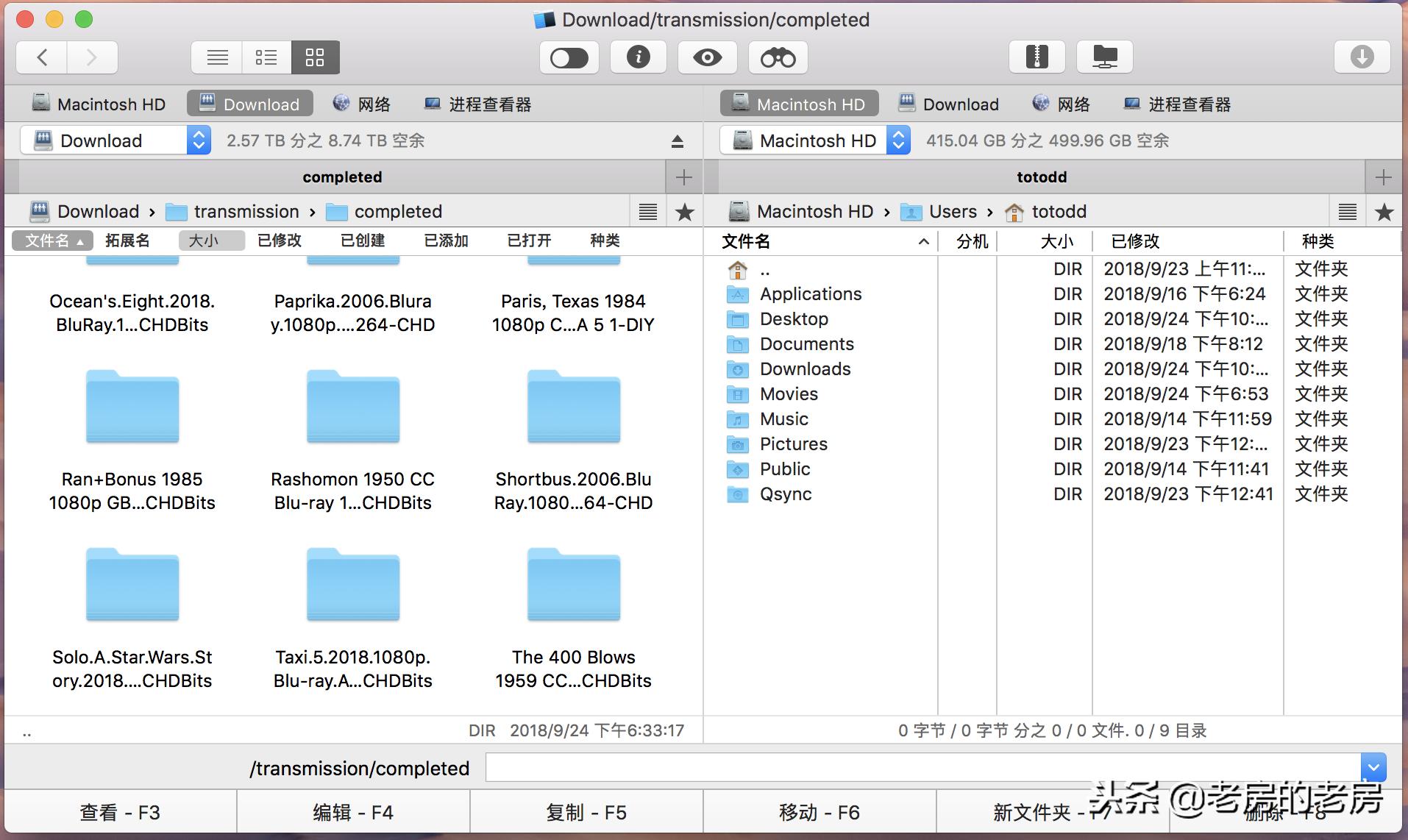Star the completed folder as a favorite

[x=684, y=211]
